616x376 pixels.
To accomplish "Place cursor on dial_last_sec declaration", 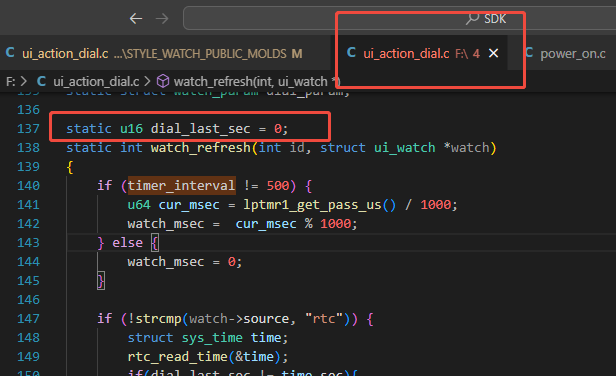I will (200, 128).
